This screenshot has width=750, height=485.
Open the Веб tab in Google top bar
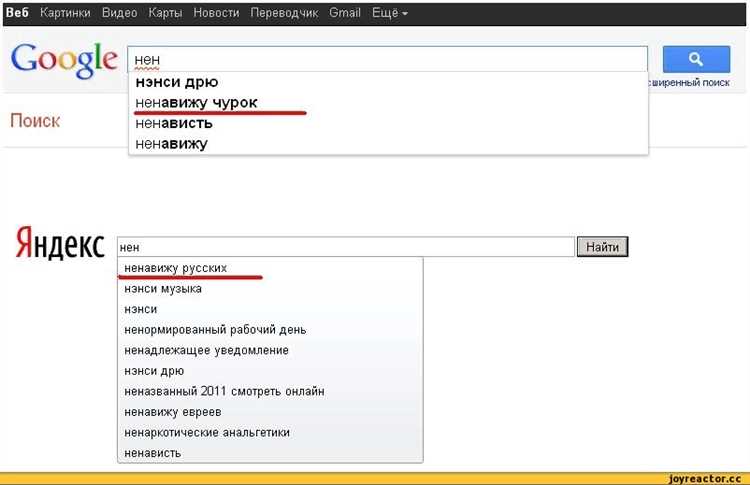click(x=17, y=13)
